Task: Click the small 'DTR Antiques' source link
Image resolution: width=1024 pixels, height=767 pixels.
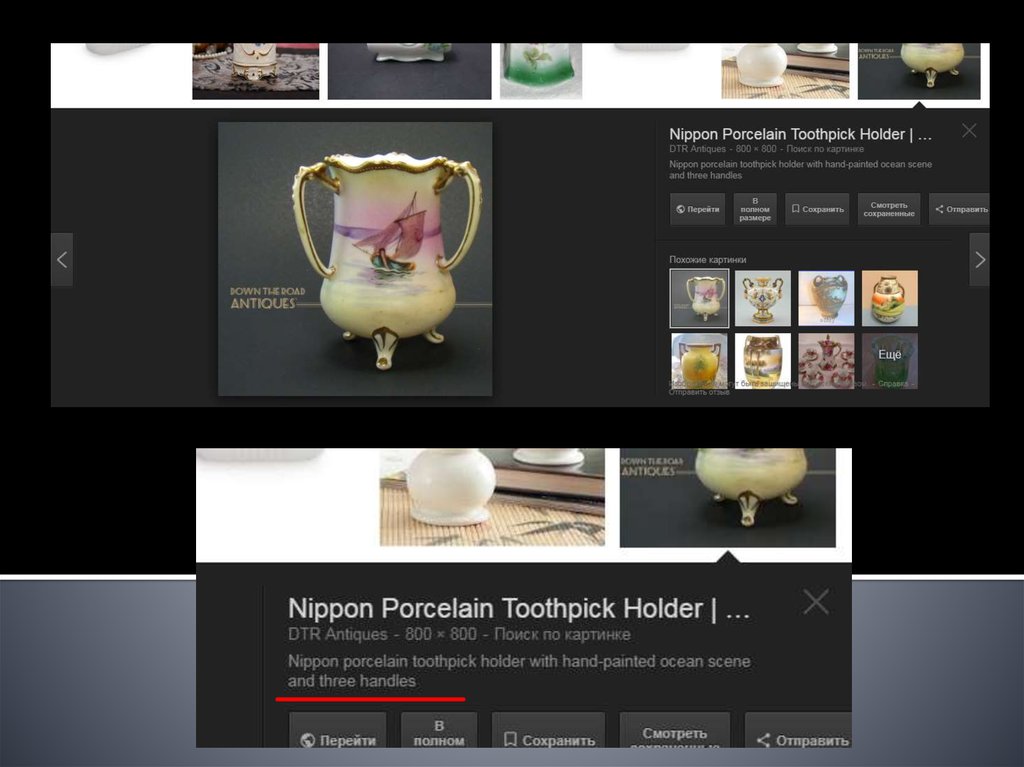Action: (697, 149)
